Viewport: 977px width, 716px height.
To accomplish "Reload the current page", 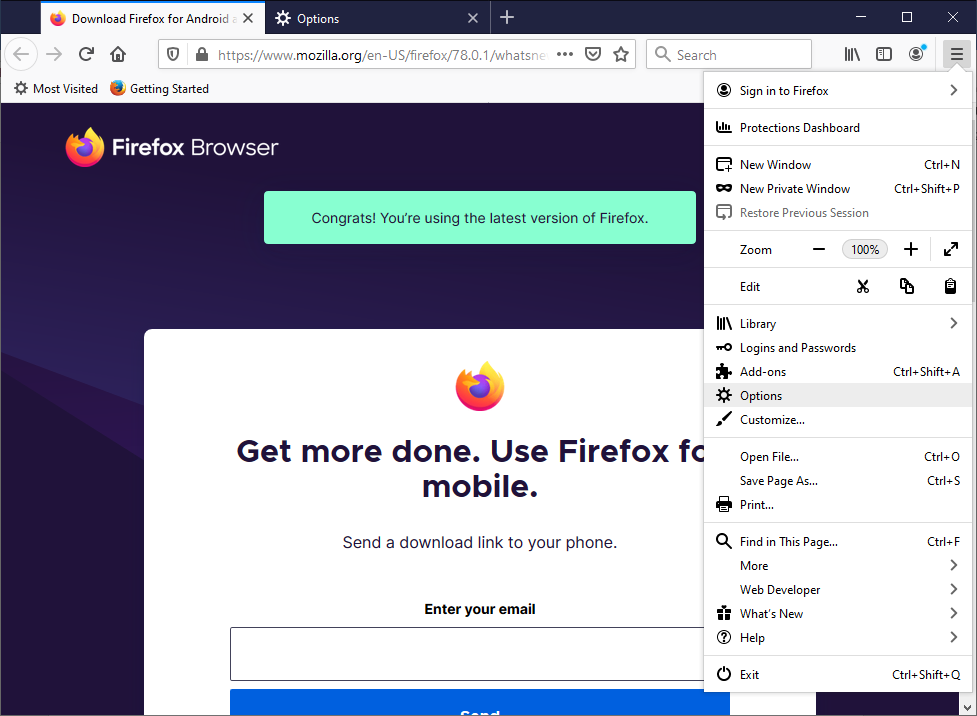I will click(x=86, y=54).
